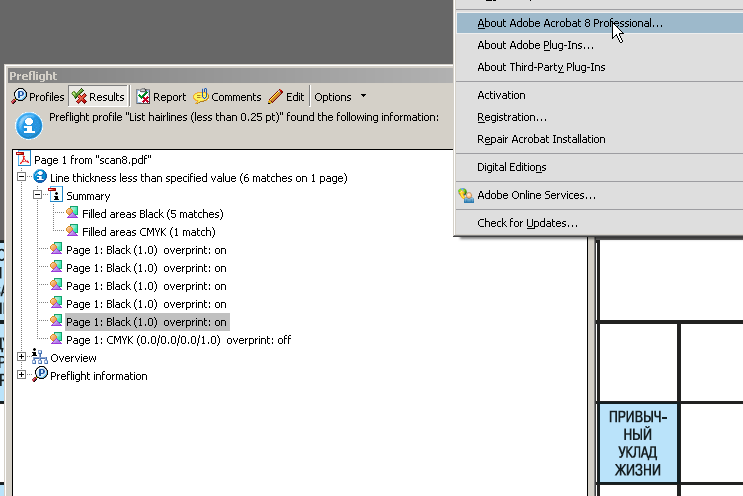Image resolution: width=743 pixels, height=496 pixels.
Task: Choose About Adobe Acrobat 8 Professional…
Action: click(600, 23)
